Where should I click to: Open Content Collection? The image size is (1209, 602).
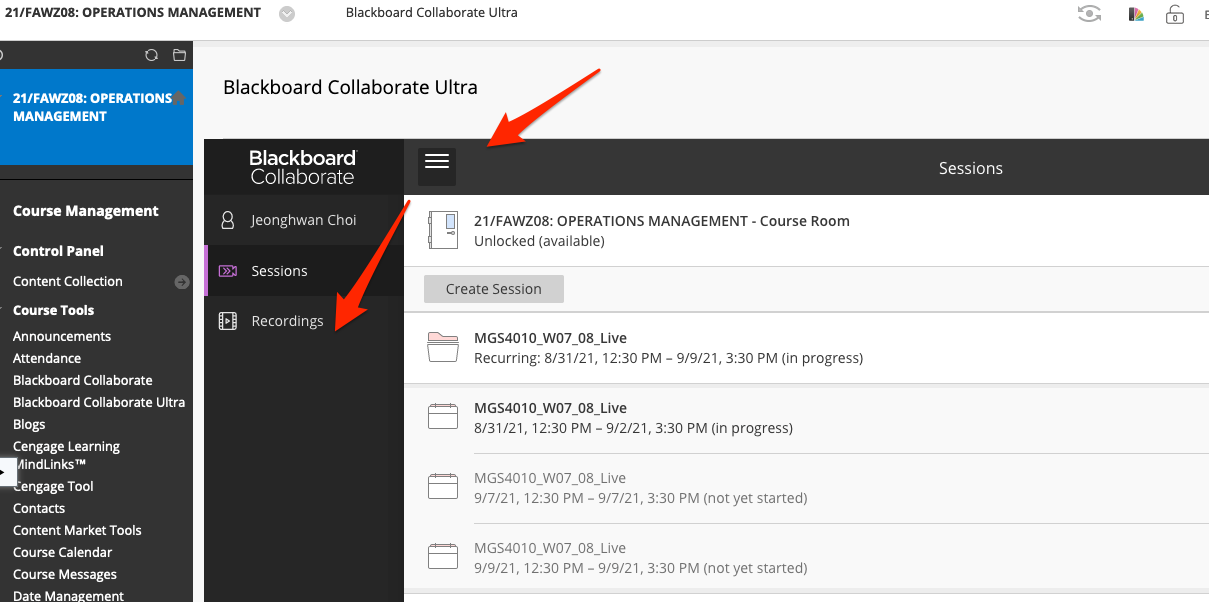(x=68, y=282)
